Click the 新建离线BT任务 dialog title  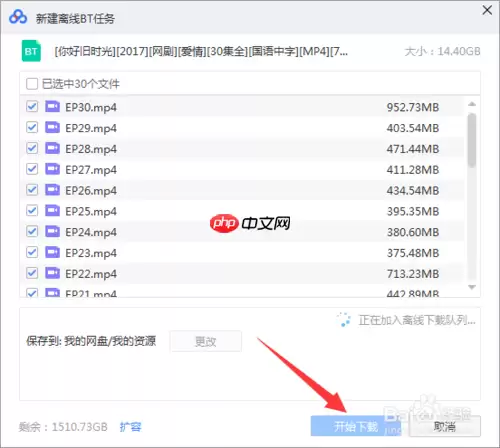tap(75, 18)
